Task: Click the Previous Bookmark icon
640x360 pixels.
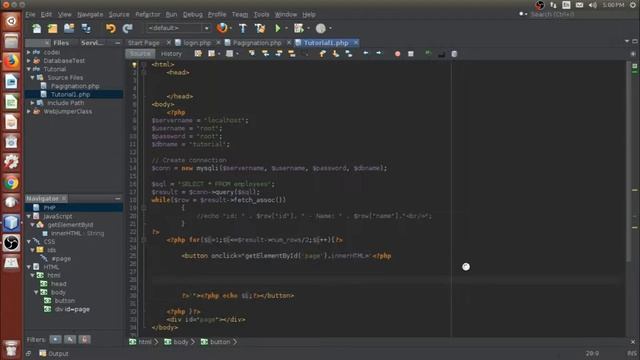Action: click(x=322, y=53)
